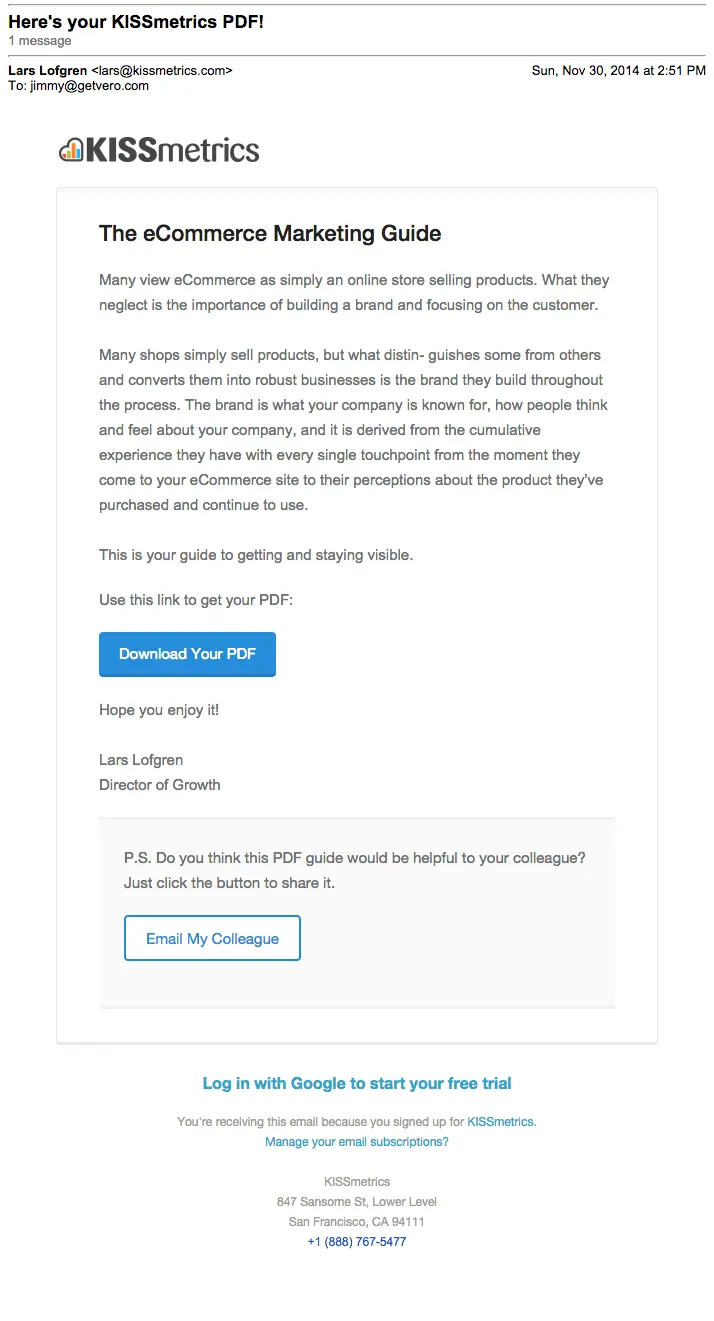Open the KISSmetrics link in the footer text
Image resolution: width=714 pixels, height=1321 pixels.
tap(500, 1121)
